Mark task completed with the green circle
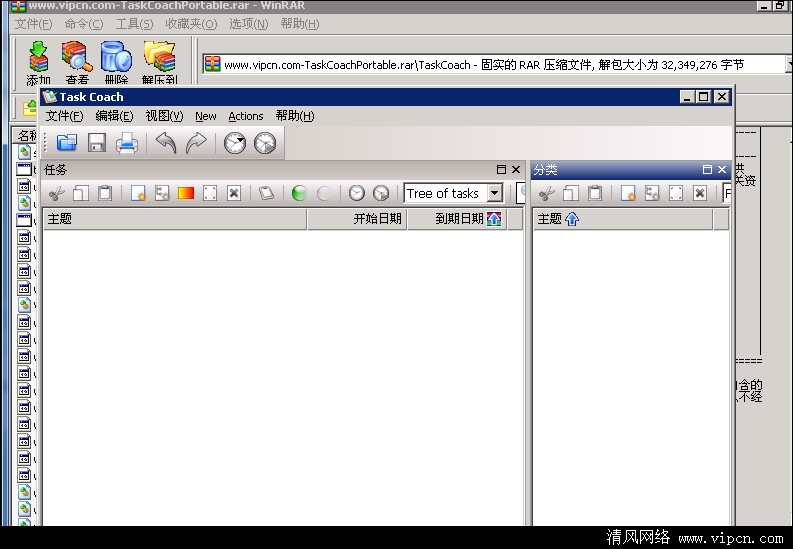The width and height of the screenshot is (793, 549). (298, 193)
